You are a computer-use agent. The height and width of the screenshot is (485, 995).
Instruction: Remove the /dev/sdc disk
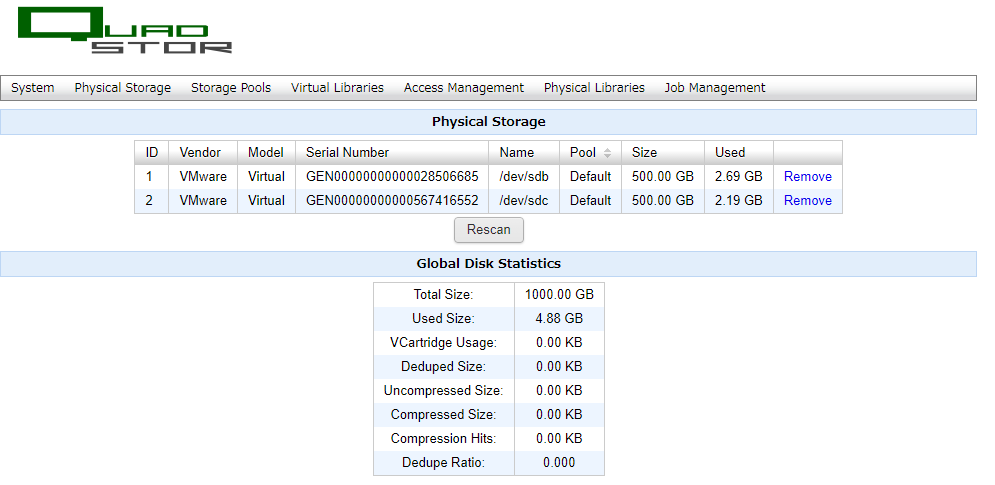pos(808,201)
